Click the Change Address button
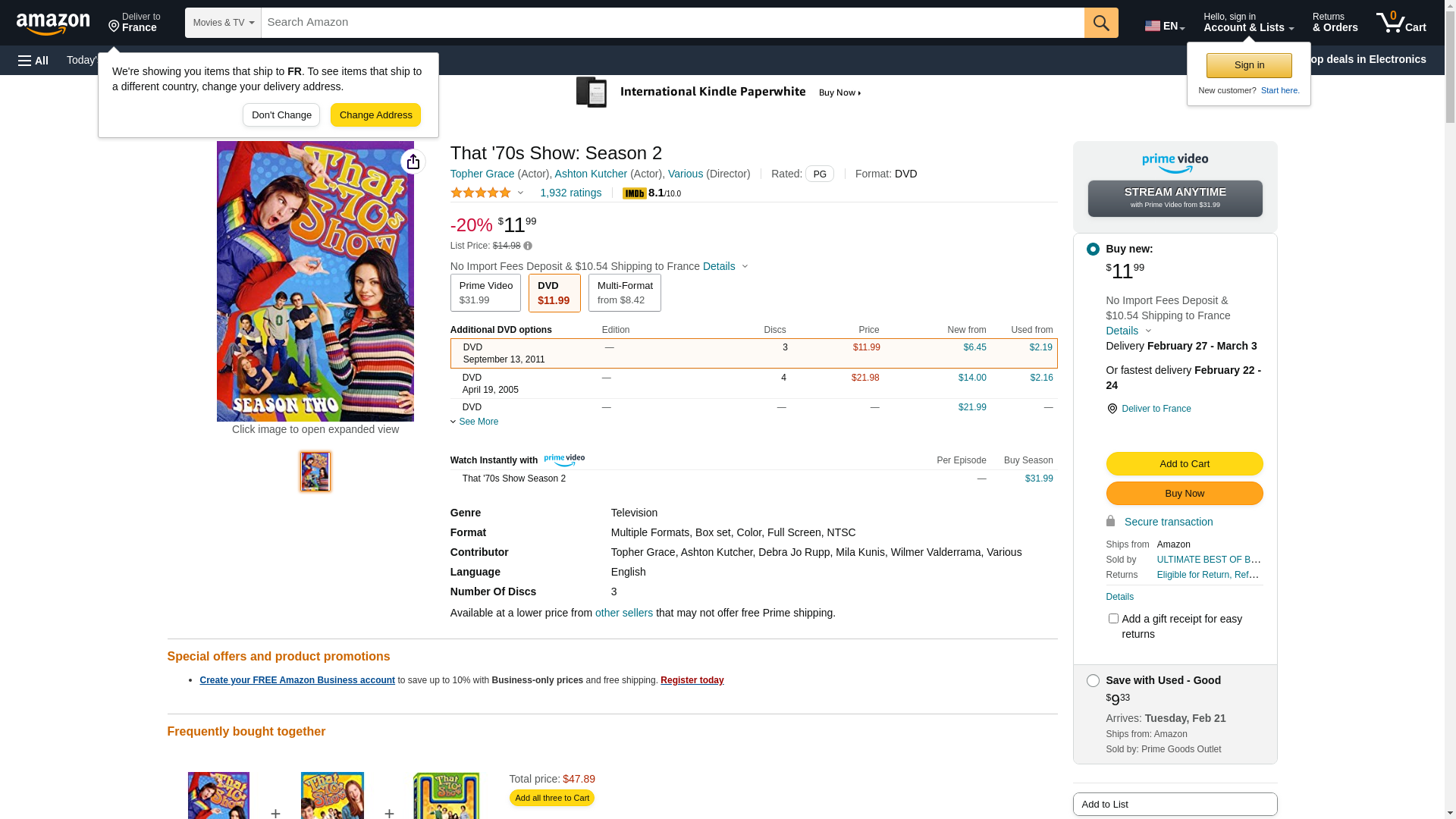 click(x=375, y=115)
